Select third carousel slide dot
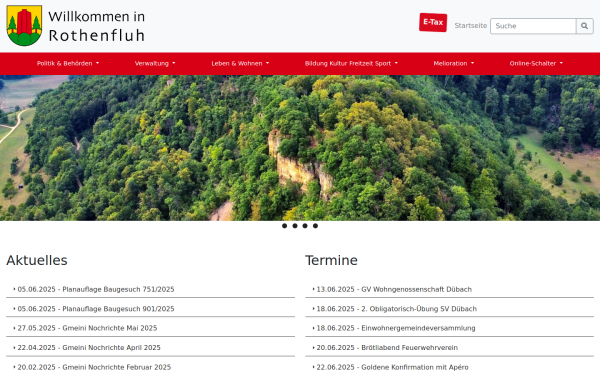This screenshot has width=600, height=375. coord(305,226)
